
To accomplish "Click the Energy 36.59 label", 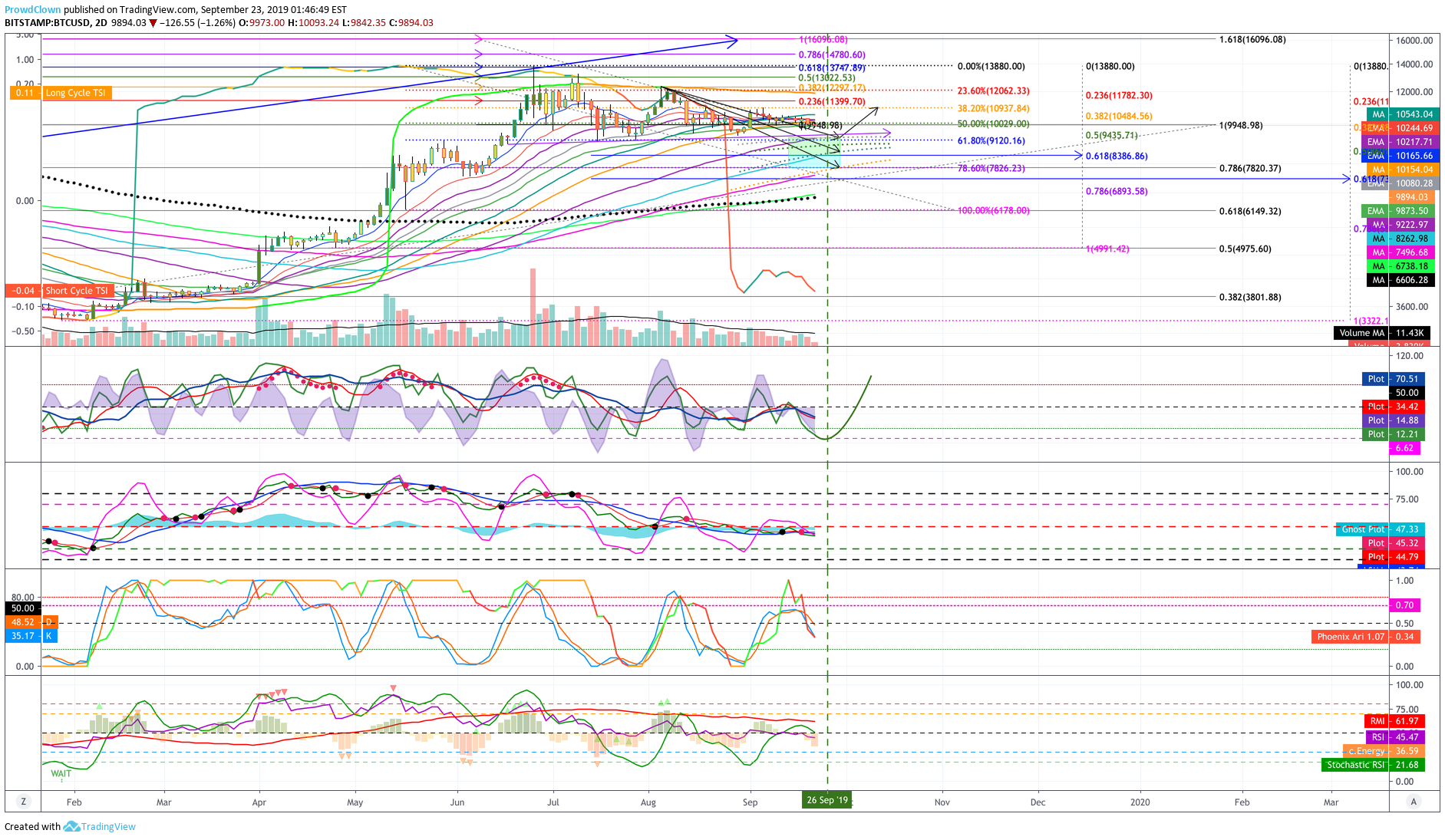I will tap(1384, 751).
